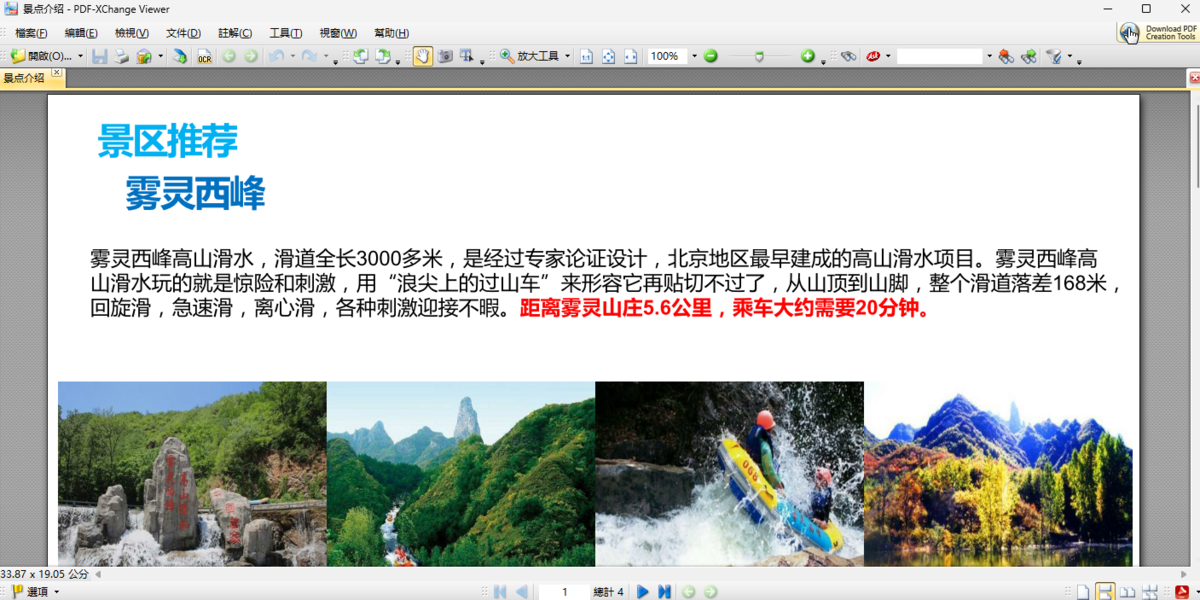Screen dimensions: 1200x600
Task: Switch to single page layout
Action: pyautogui.click(x=1083, y=592)
